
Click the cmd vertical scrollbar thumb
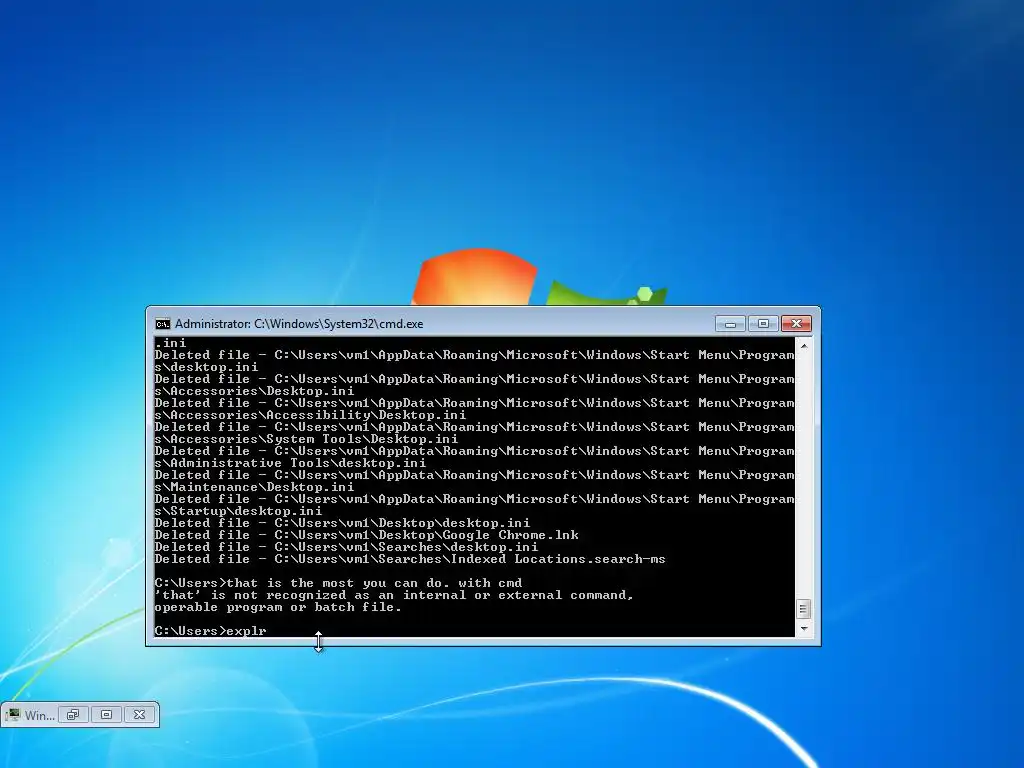[x=804, y=609]
